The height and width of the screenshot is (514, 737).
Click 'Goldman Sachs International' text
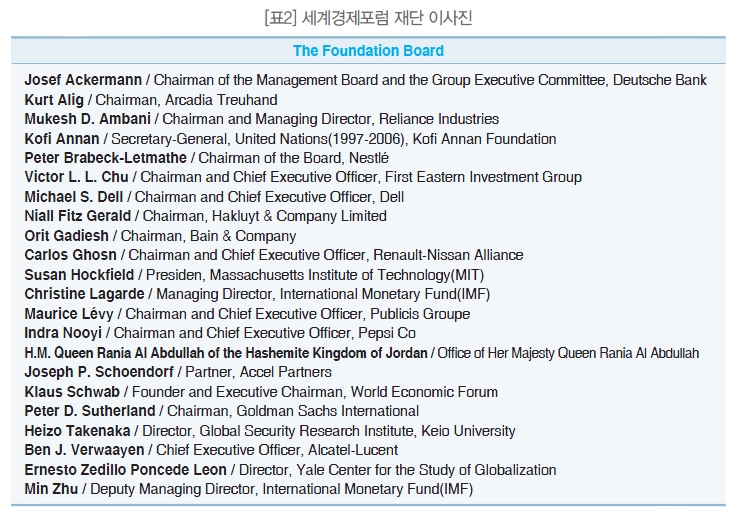coord(327,411)
